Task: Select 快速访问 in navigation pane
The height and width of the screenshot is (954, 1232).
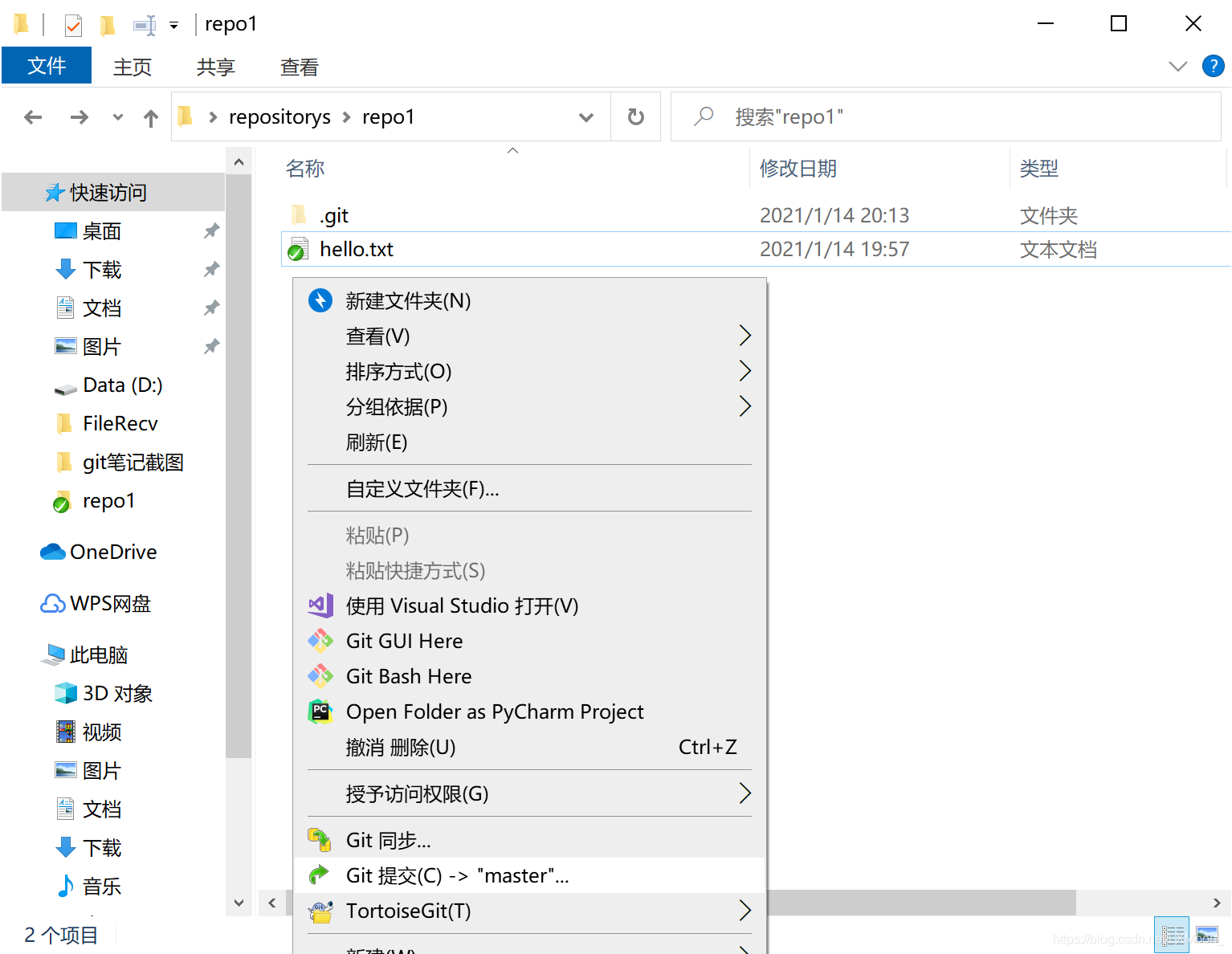Action: point(113,193)
